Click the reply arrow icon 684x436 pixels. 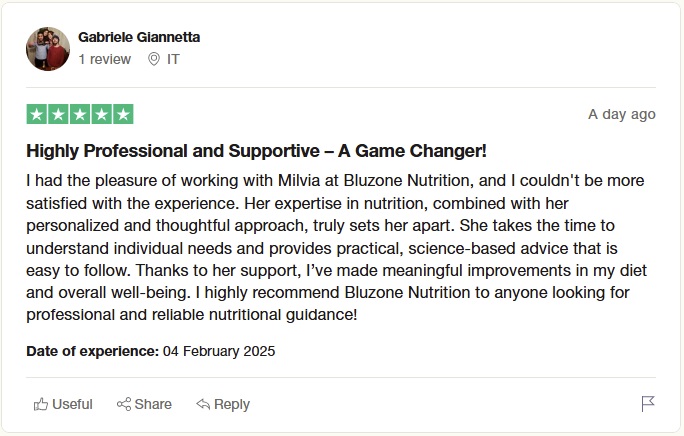click(203, 404)
